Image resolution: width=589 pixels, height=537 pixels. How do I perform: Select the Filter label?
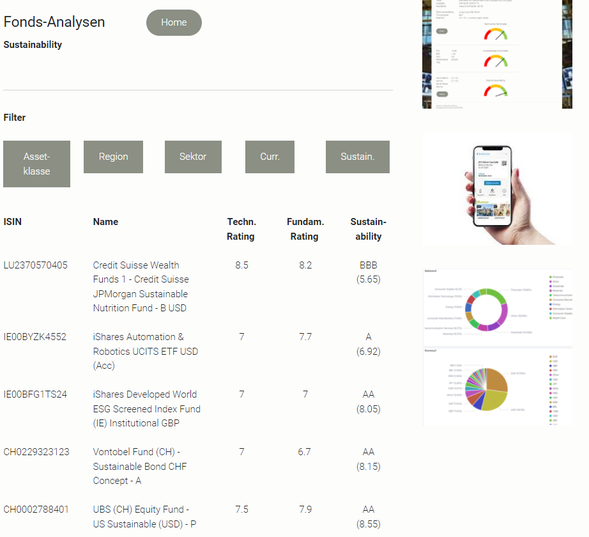[14, 118]
